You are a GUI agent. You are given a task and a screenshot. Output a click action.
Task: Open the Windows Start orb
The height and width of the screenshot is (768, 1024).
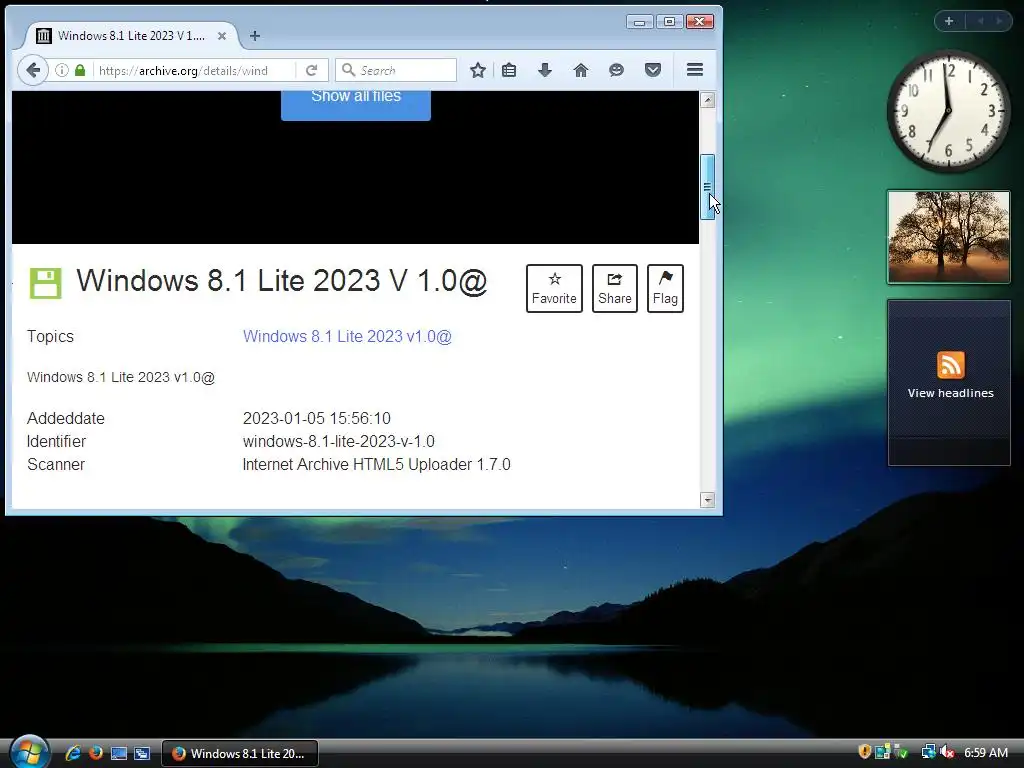[29, 752]
